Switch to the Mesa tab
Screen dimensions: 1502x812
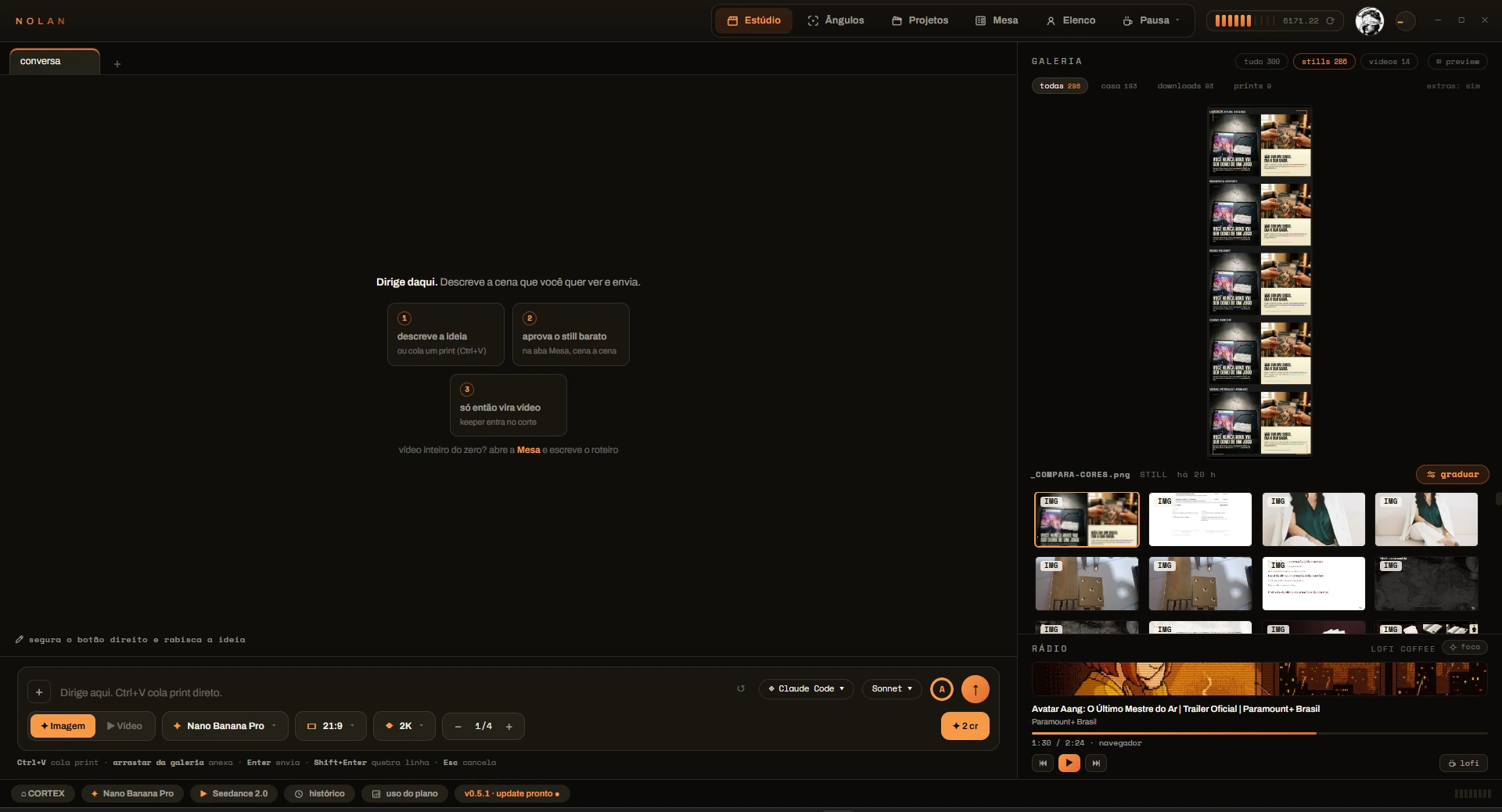[x=997, y=20]
